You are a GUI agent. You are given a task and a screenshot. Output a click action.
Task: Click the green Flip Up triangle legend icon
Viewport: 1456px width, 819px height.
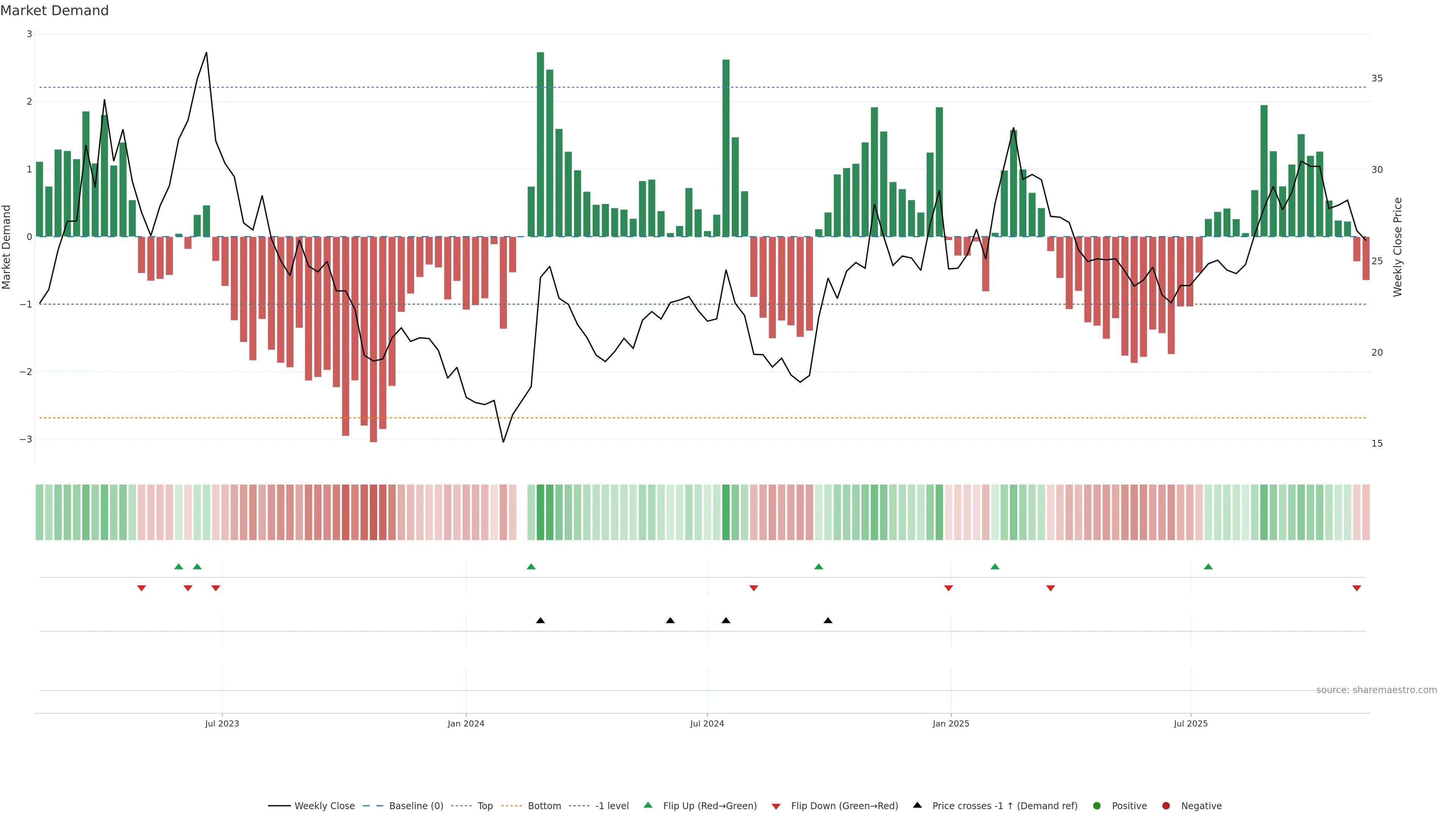coord(648,805)
